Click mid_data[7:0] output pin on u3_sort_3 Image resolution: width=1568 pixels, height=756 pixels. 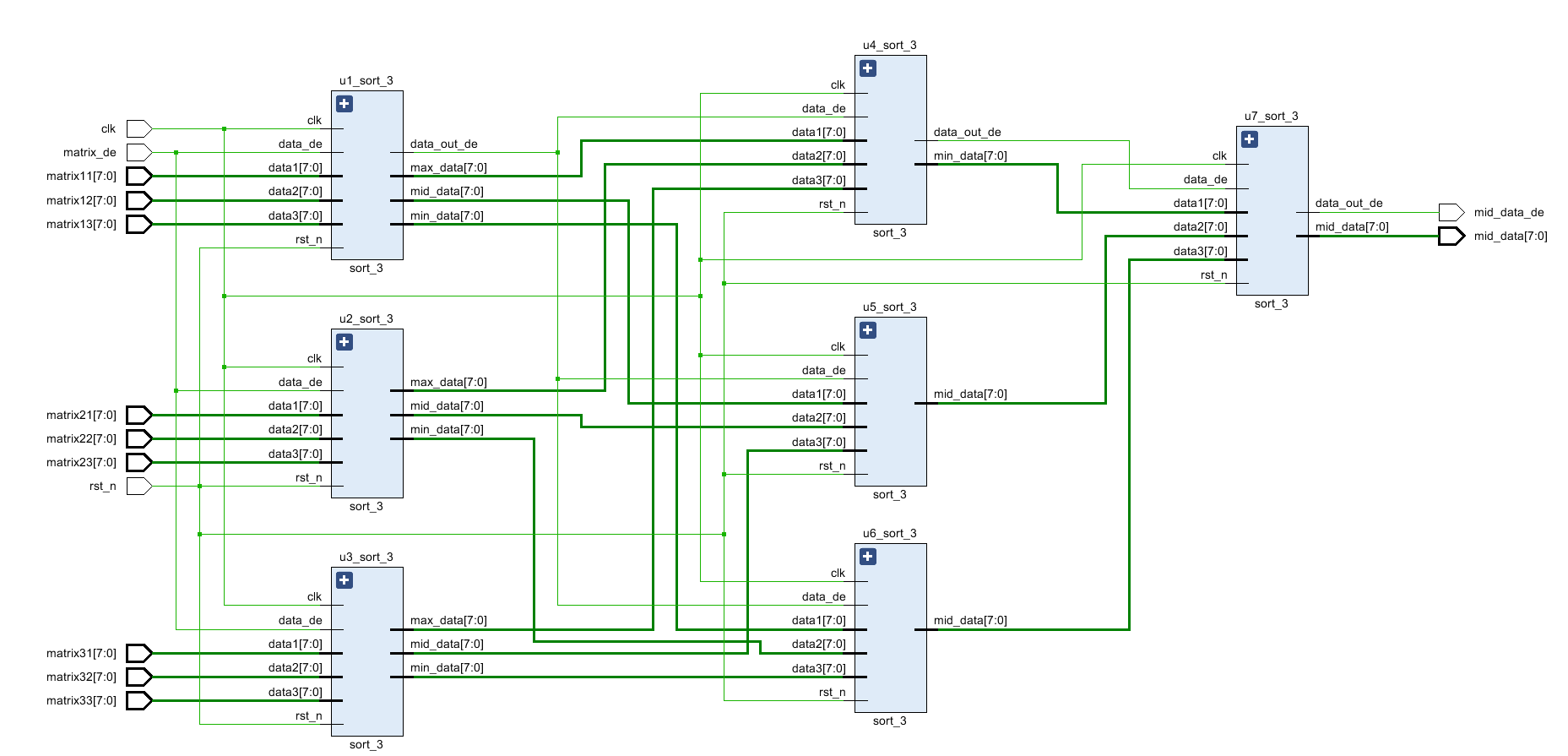pyautogui.click(x=447, y=645)
